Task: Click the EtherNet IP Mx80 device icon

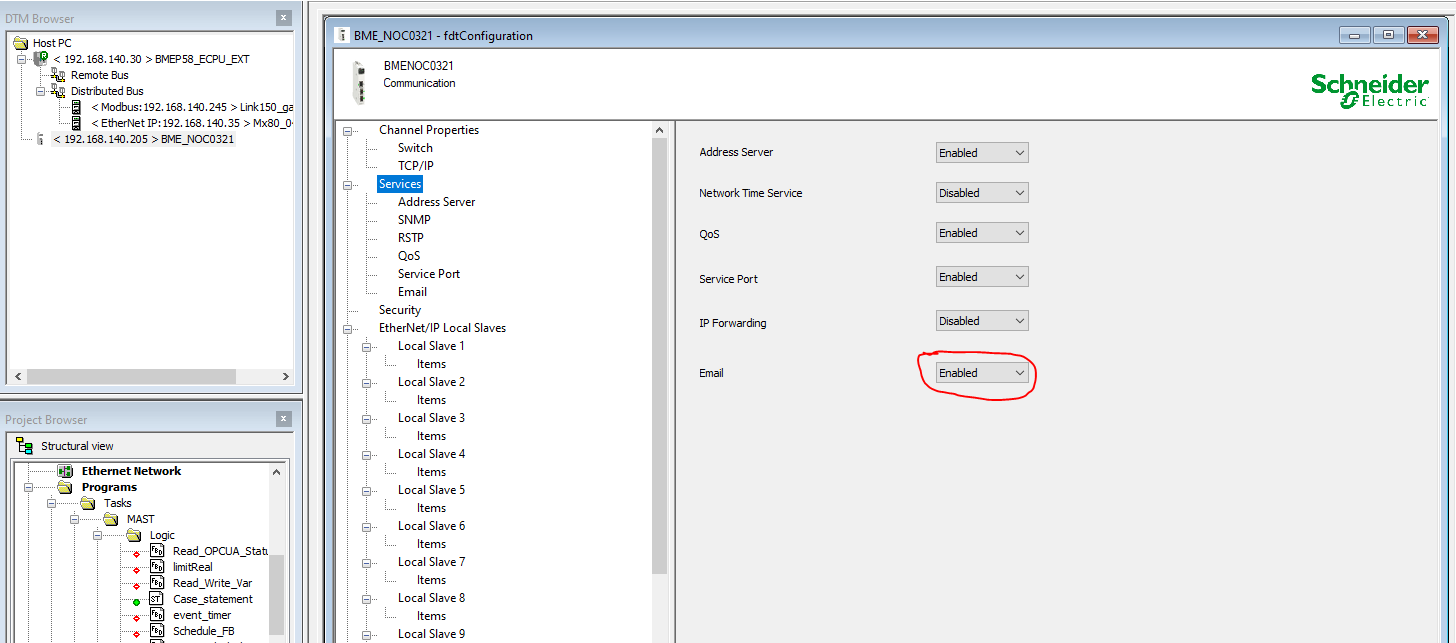Action: coord(76,123)
